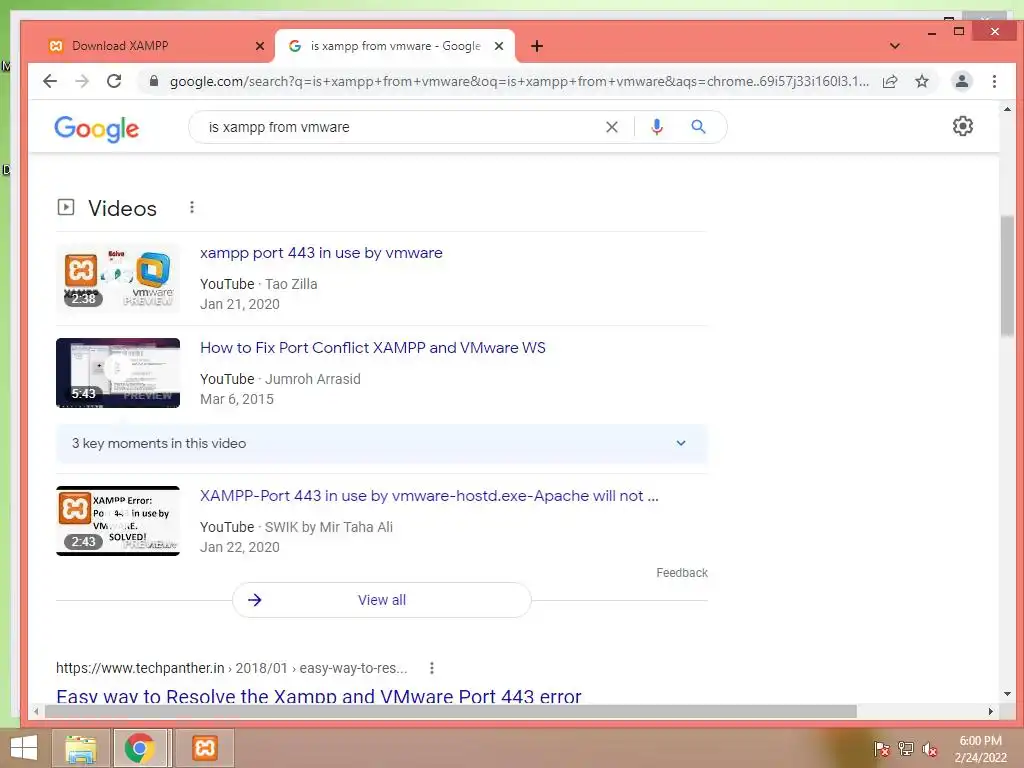Go to Google homepage logo

coord(97,129)
